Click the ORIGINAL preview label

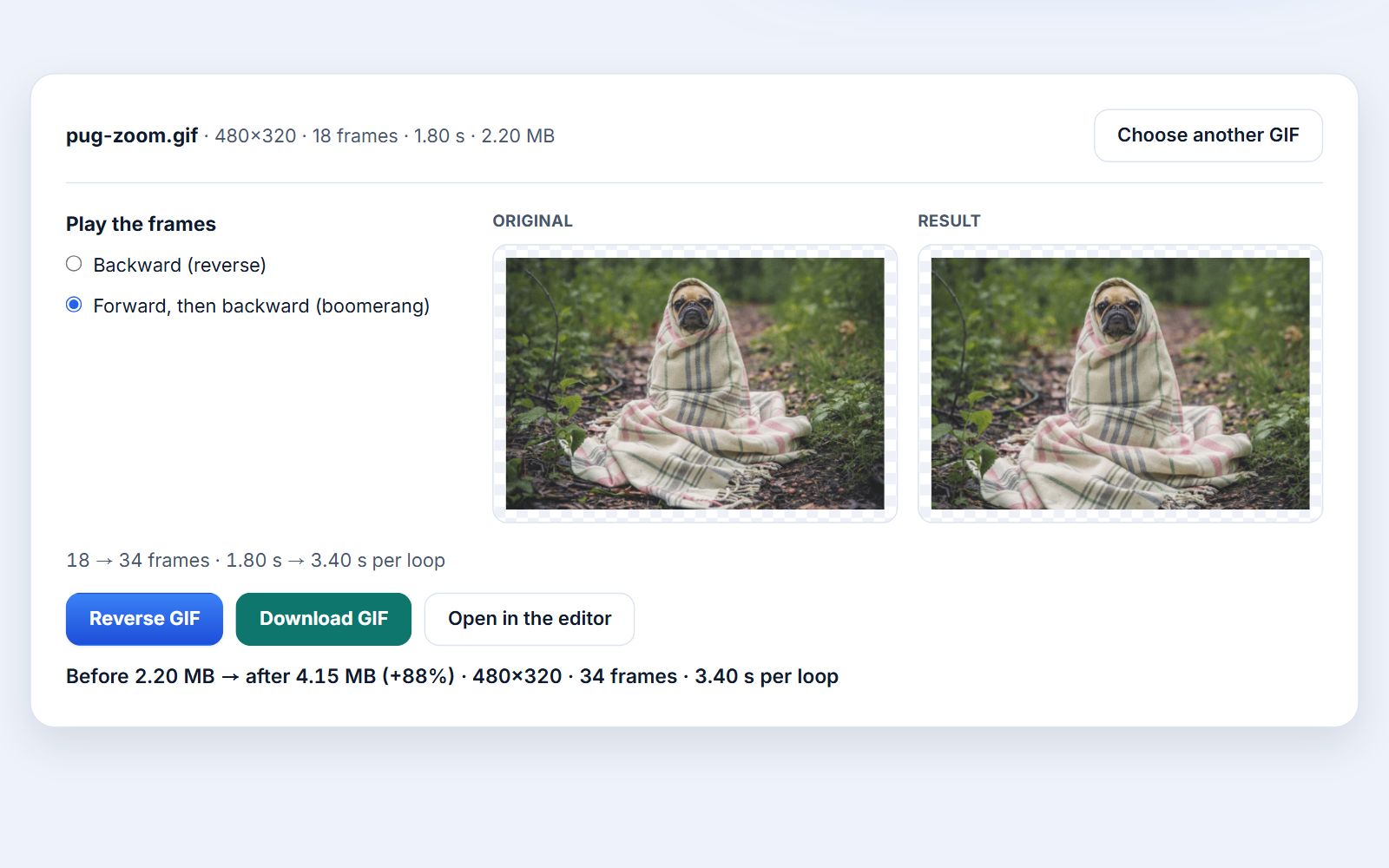pyautogui.click(x=532, y=221)
